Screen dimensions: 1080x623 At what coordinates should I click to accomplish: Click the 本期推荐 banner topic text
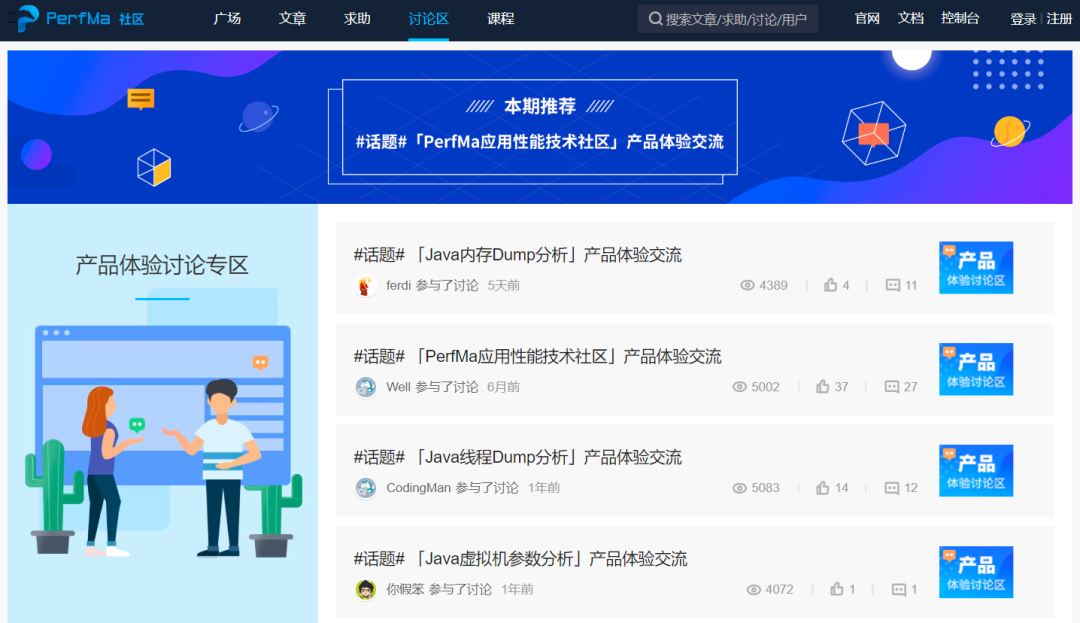point(539,142)
